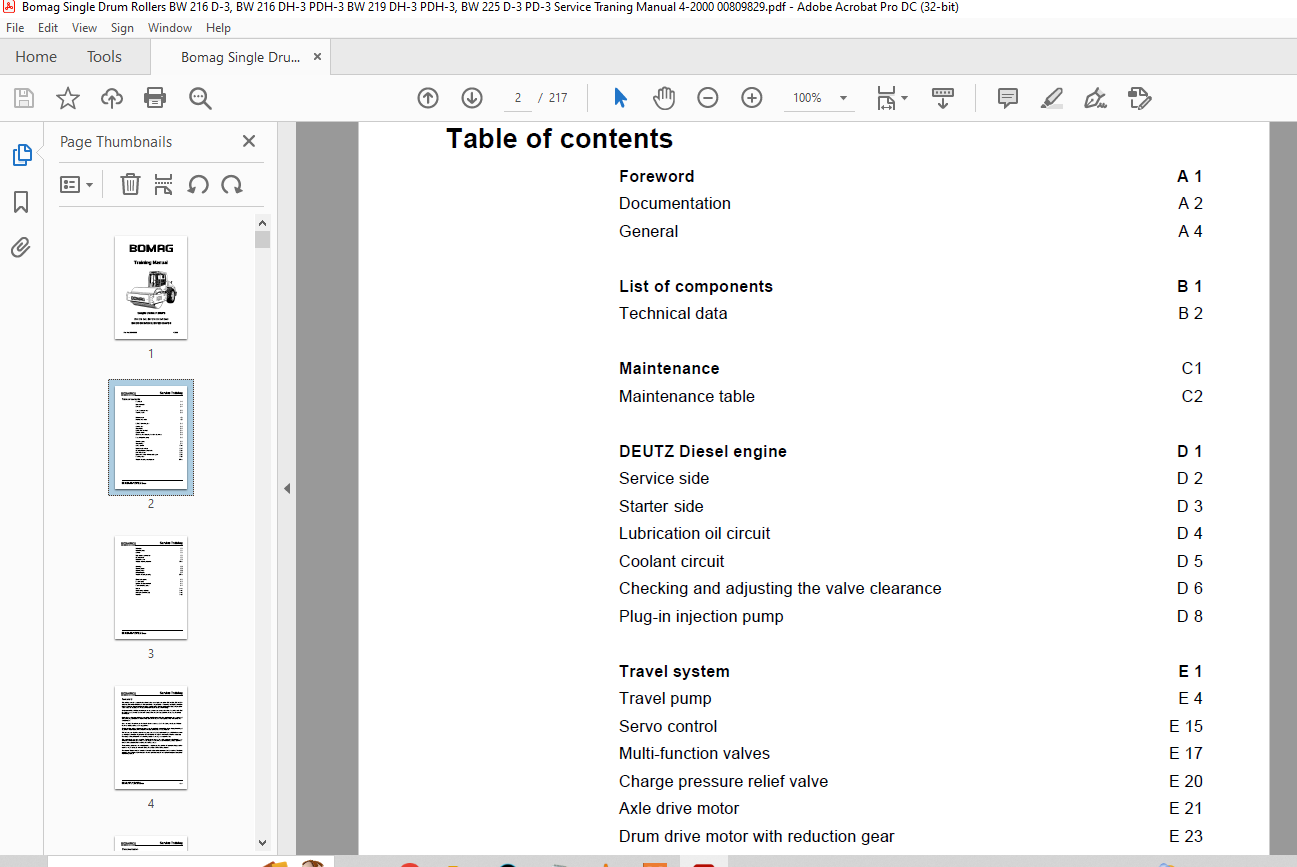
Task: Activate the Hand pan tool
Action: click(x=664, y=98)
